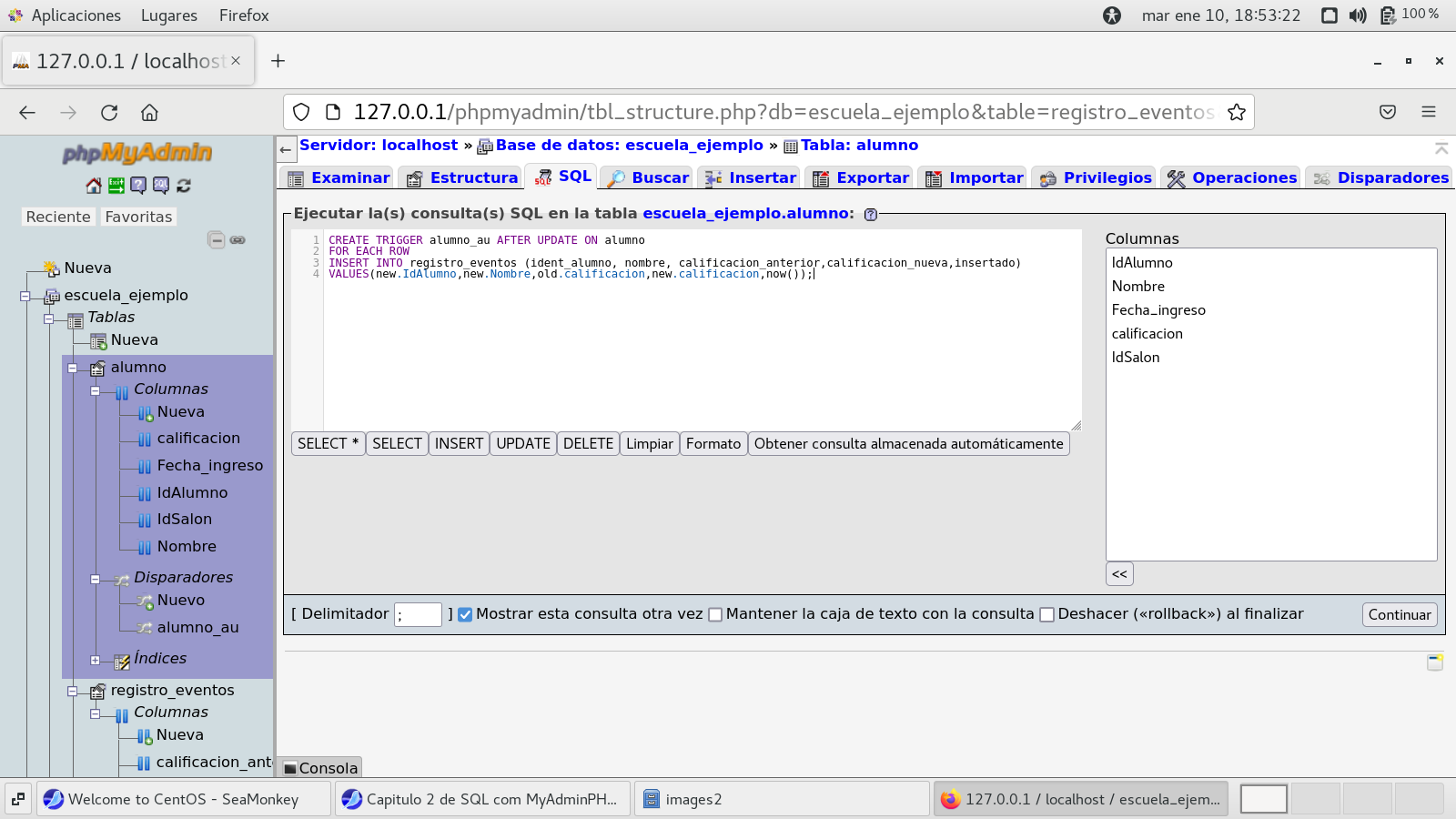The width and height of the screenshot is (1456, 819).
Task: Expand the Índices node under alumno
Action: point(96,660)
